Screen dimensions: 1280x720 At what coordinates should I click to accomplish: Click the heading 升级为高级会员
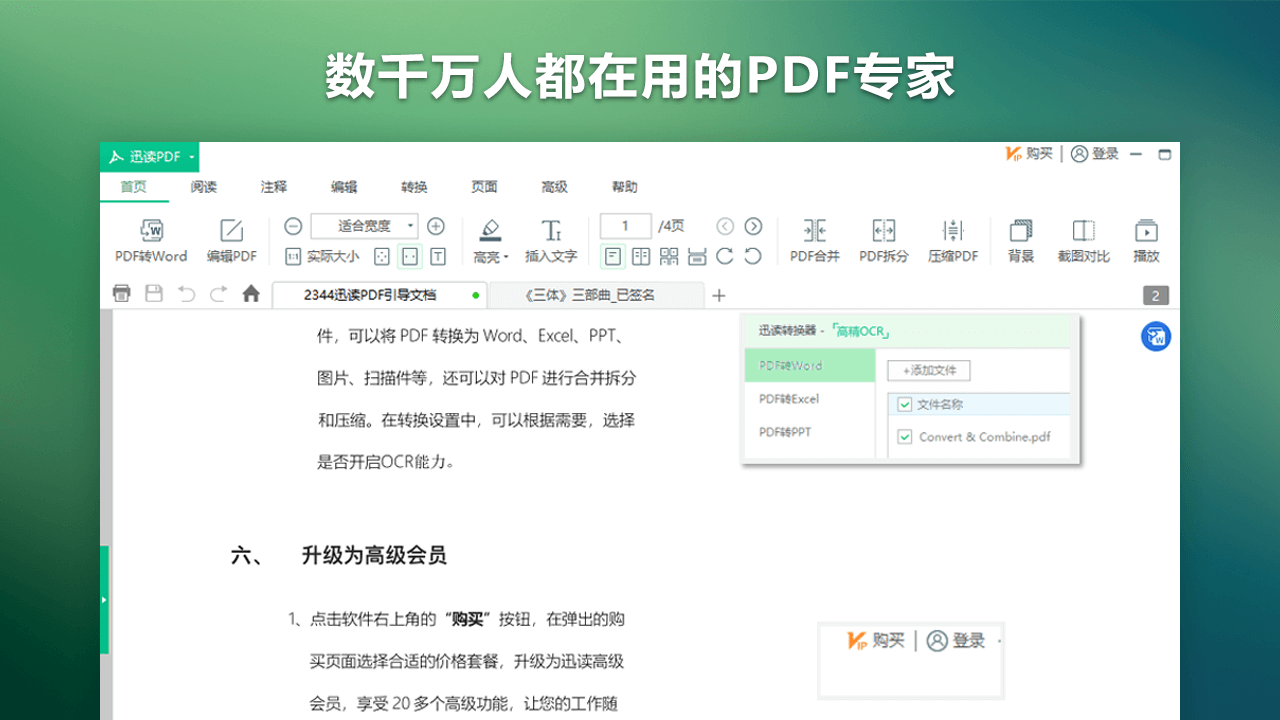point(374,556)
